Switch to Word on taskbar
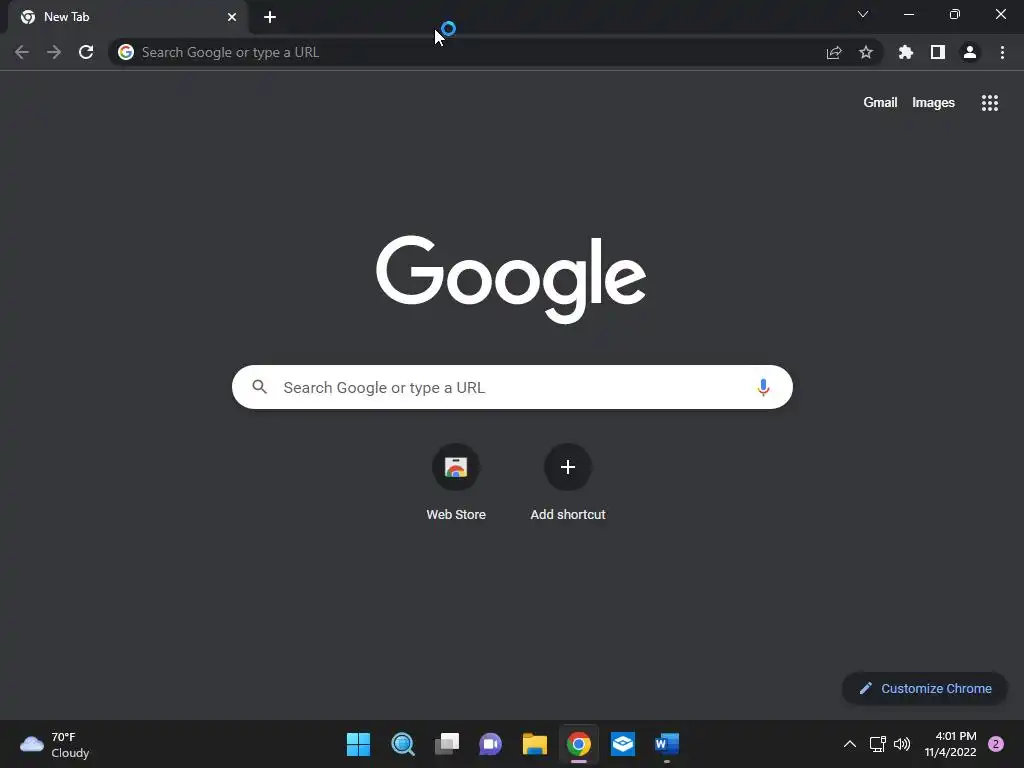The image size is (1024, 768). pos(667,744)
